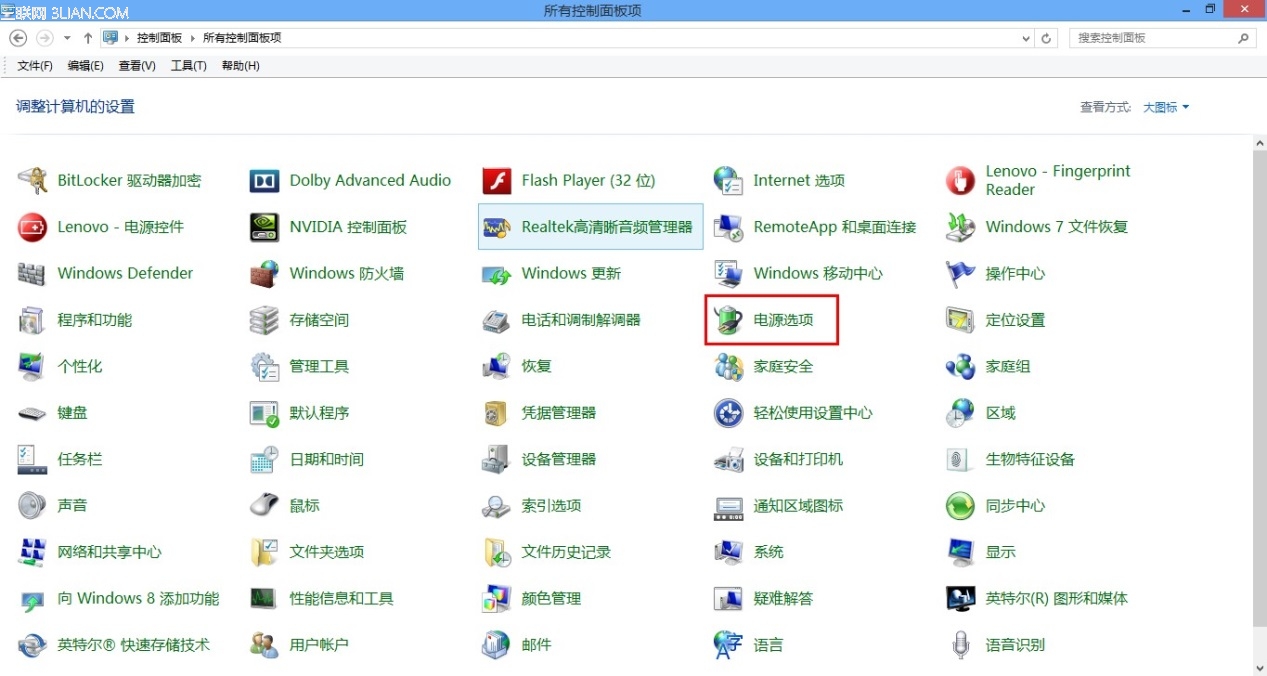Open the 日期和时间 link
The height and width of the screenshot is (676, 1267).
point(326,459)
